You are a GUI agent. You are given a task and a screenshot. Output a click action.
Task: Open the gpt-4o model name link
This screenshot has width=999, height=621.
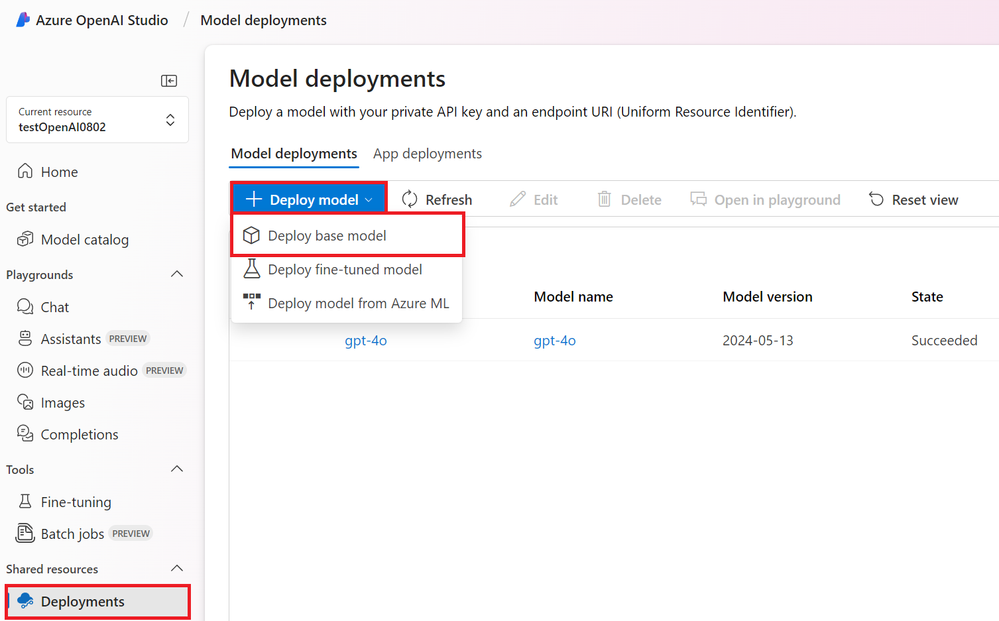[554, 340]
